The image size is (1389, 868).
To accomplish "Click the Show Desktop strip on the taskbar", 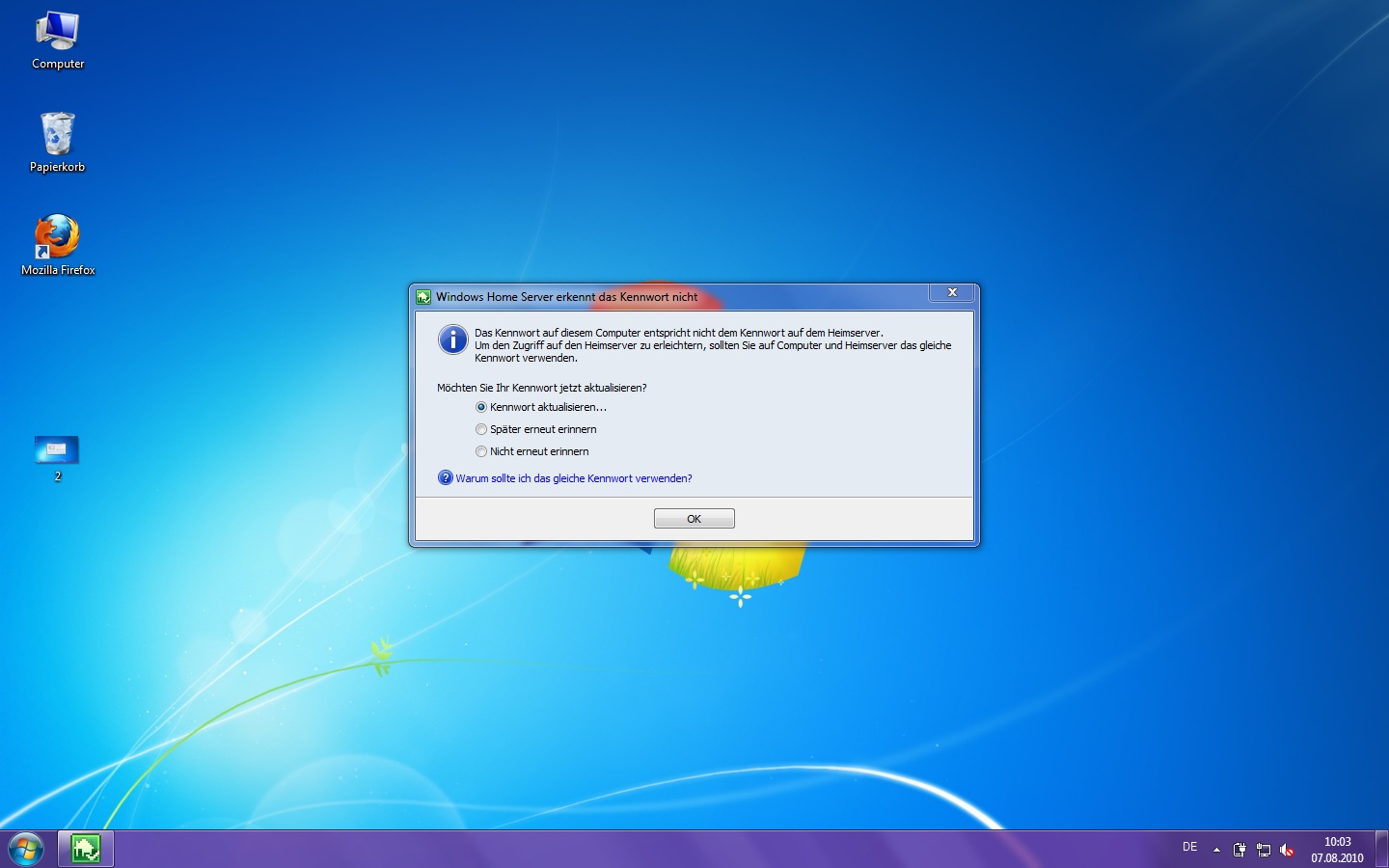I will click(1381, 849).
